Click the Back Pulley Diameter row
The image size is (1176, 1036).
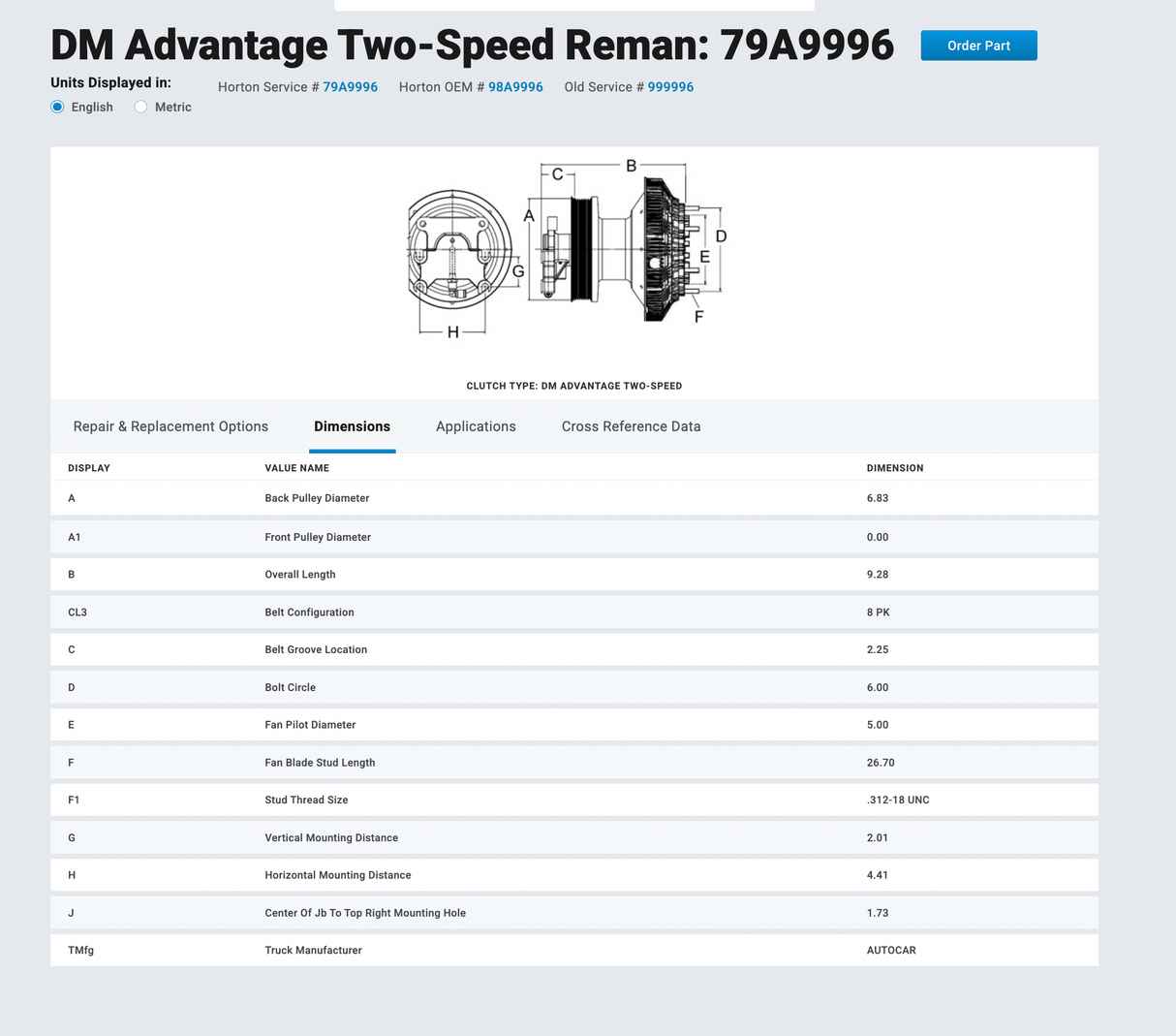point(573,498)
